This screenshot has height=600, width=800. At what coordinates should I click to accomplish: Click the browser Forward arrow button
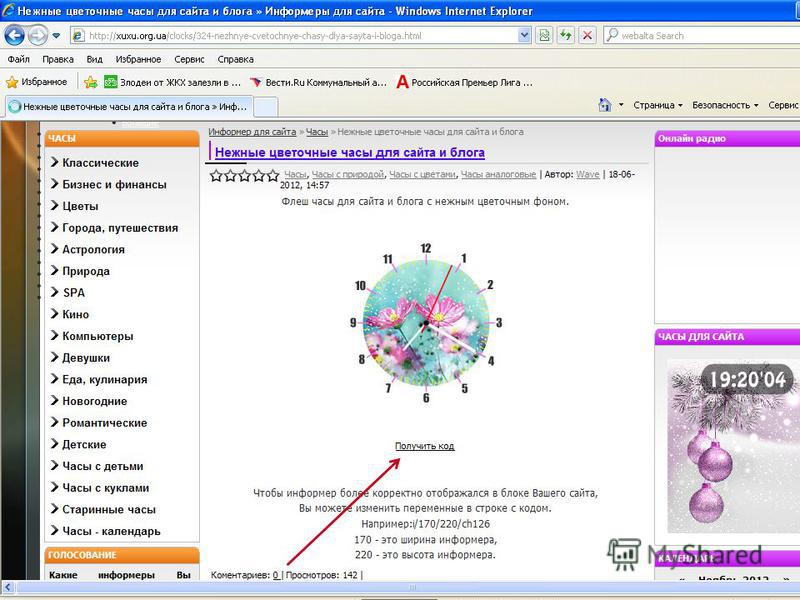point(37,35)
